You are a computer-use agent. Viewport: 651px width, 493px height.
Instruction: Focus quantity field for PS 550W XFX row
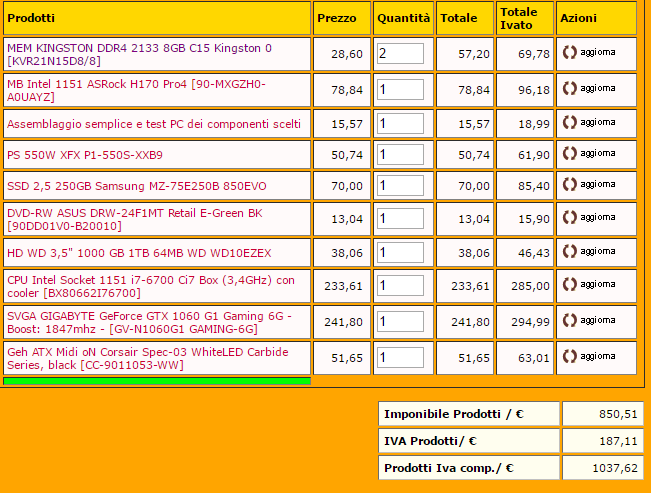click(400, 155)
